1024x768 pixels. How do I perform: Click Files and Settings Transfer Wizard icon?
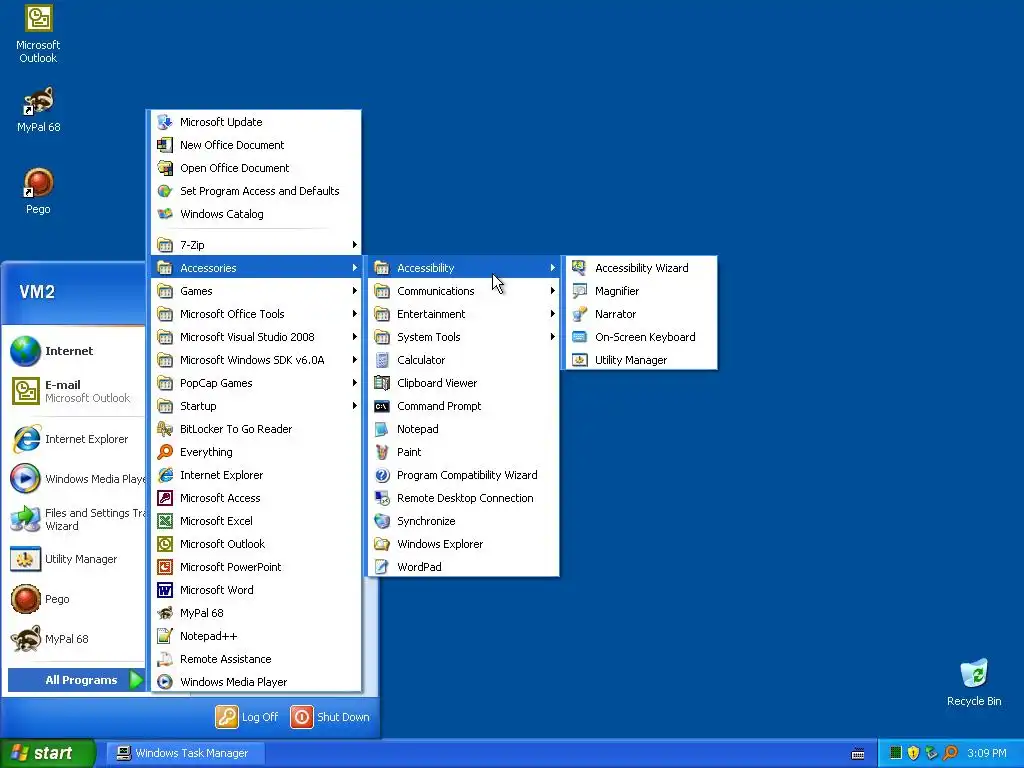tap(25, 519)
